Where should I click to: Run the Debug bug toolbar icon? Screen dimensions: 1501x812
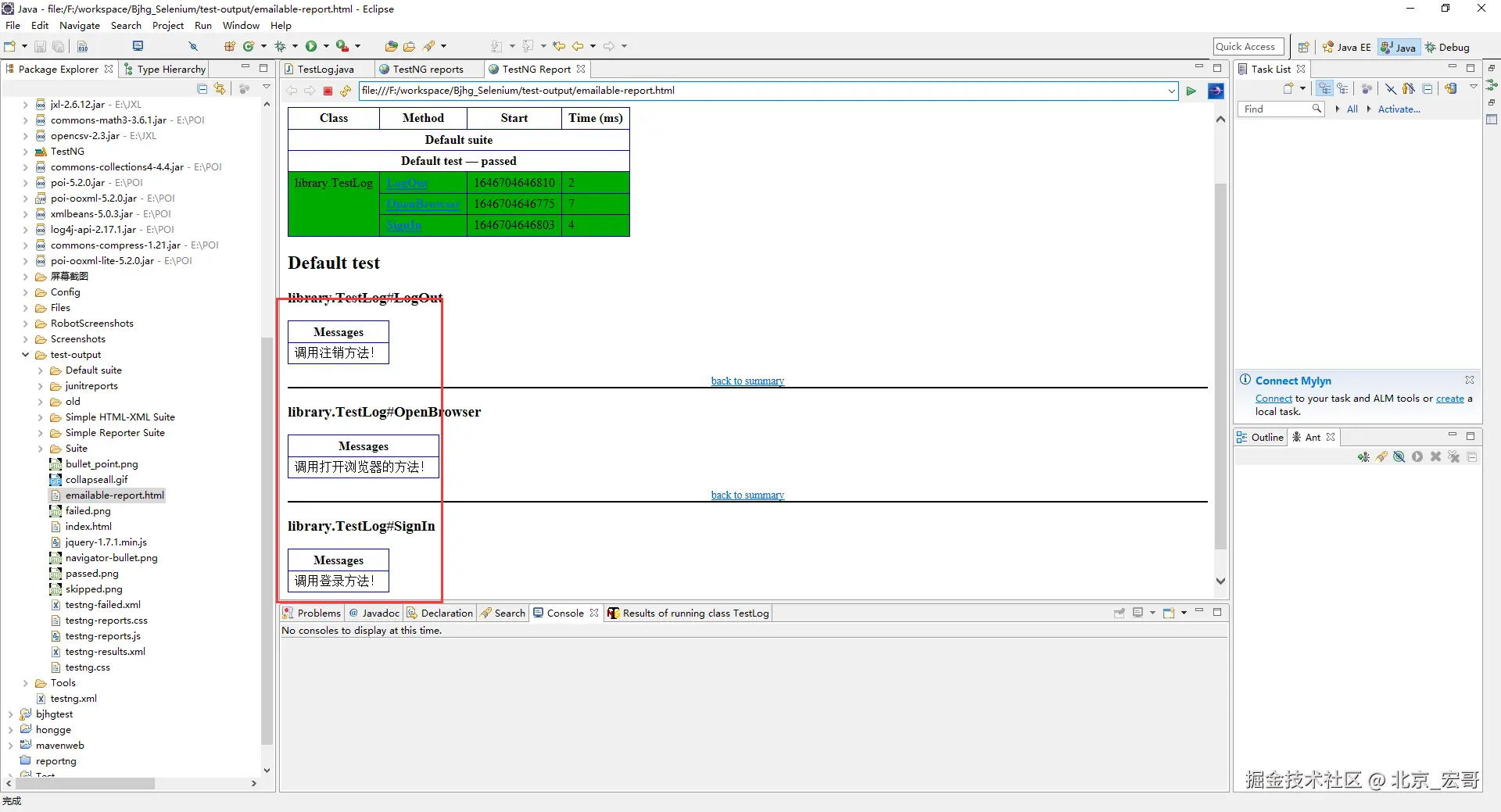(280, 46)
